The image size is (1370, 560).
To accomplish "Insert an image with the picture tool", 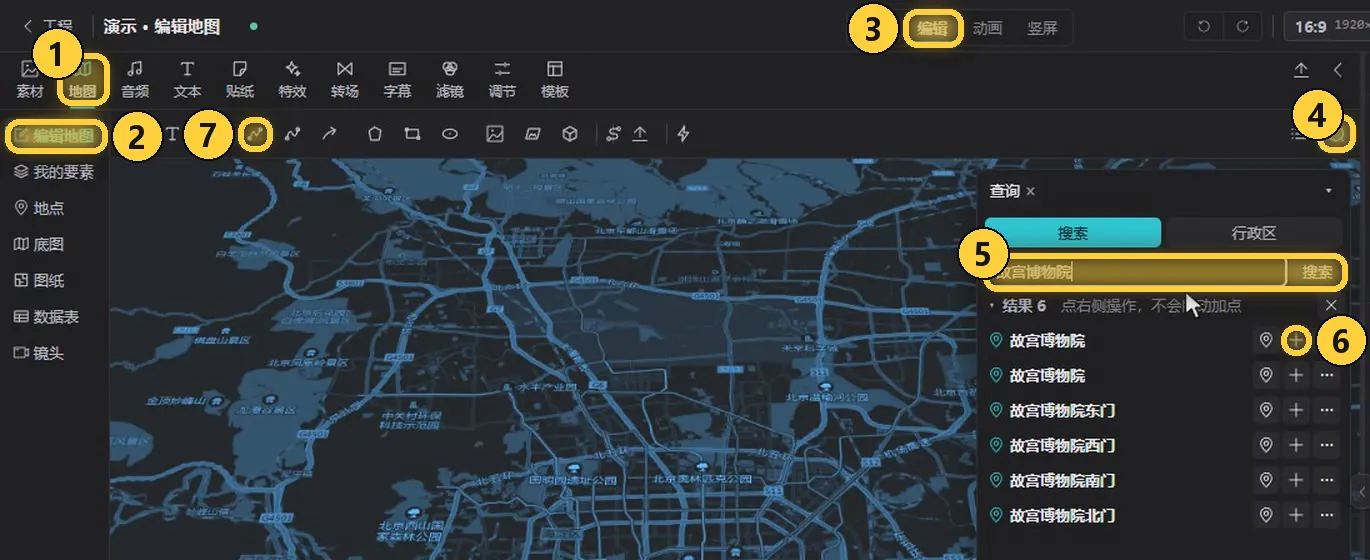I will (494, 134).
